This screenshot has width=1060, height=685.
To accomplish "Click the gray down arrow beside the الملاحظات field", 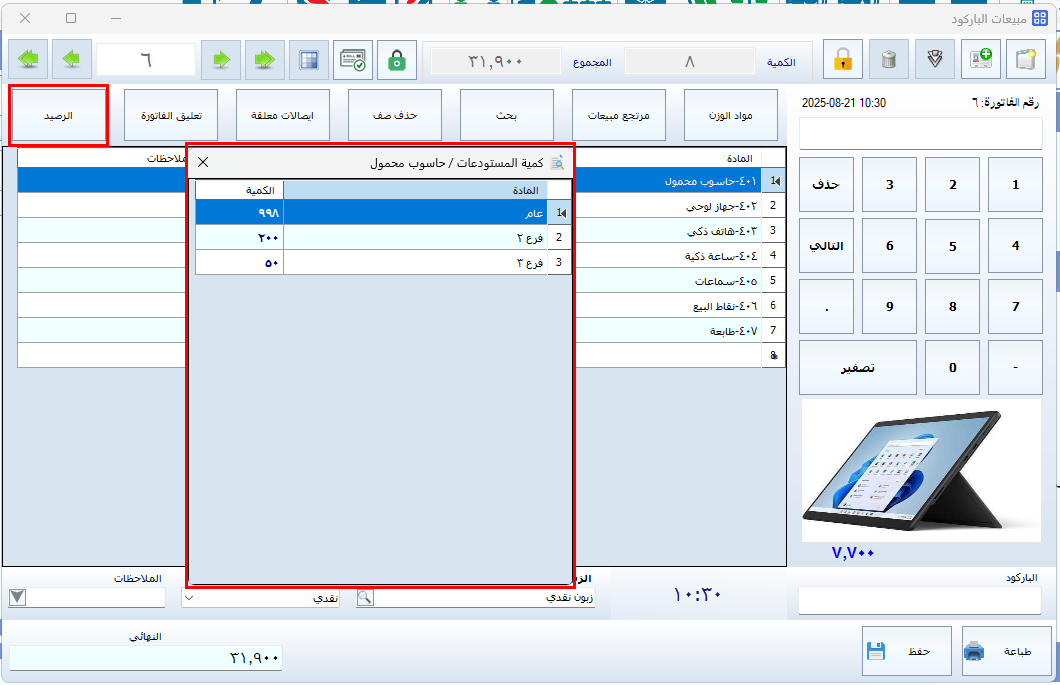I will tap(18, 597).
